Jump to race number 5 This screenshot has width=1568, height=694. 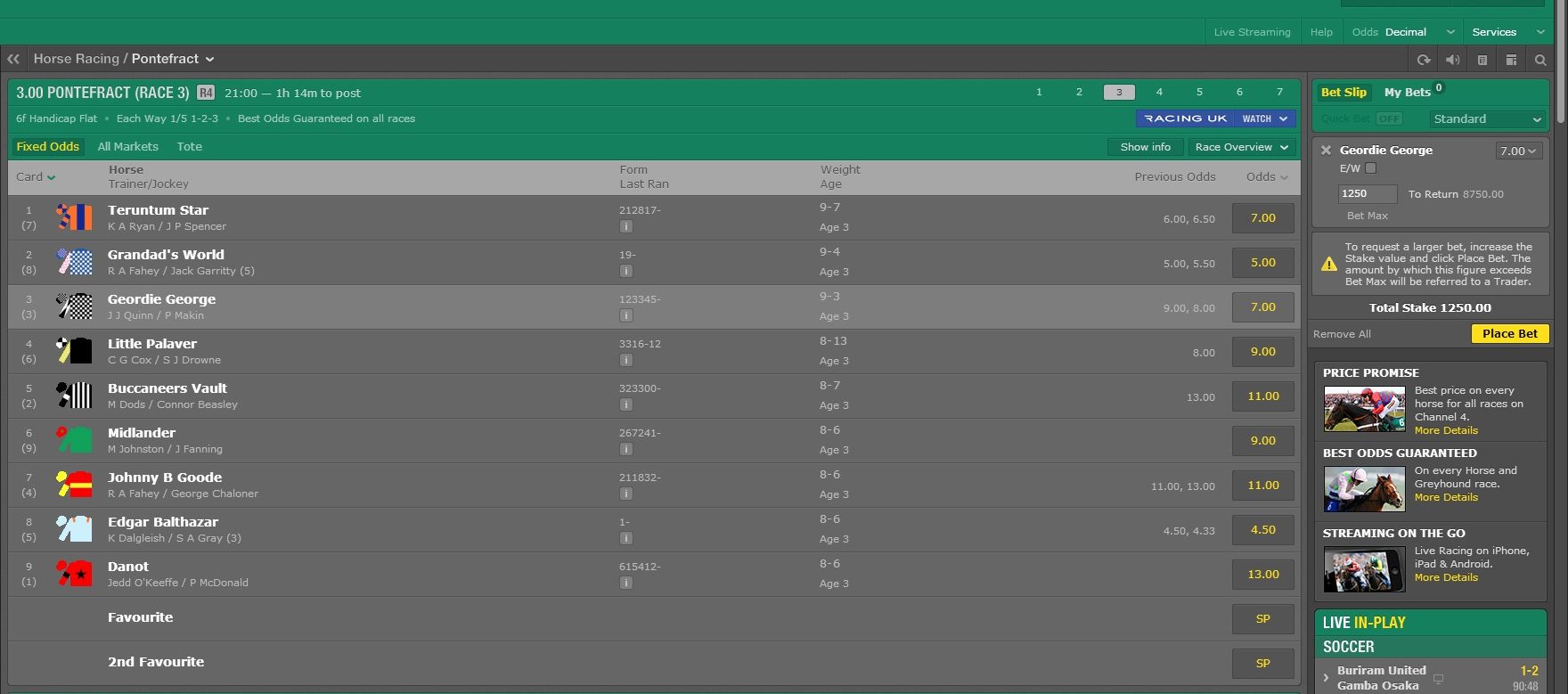point(1199,93)
